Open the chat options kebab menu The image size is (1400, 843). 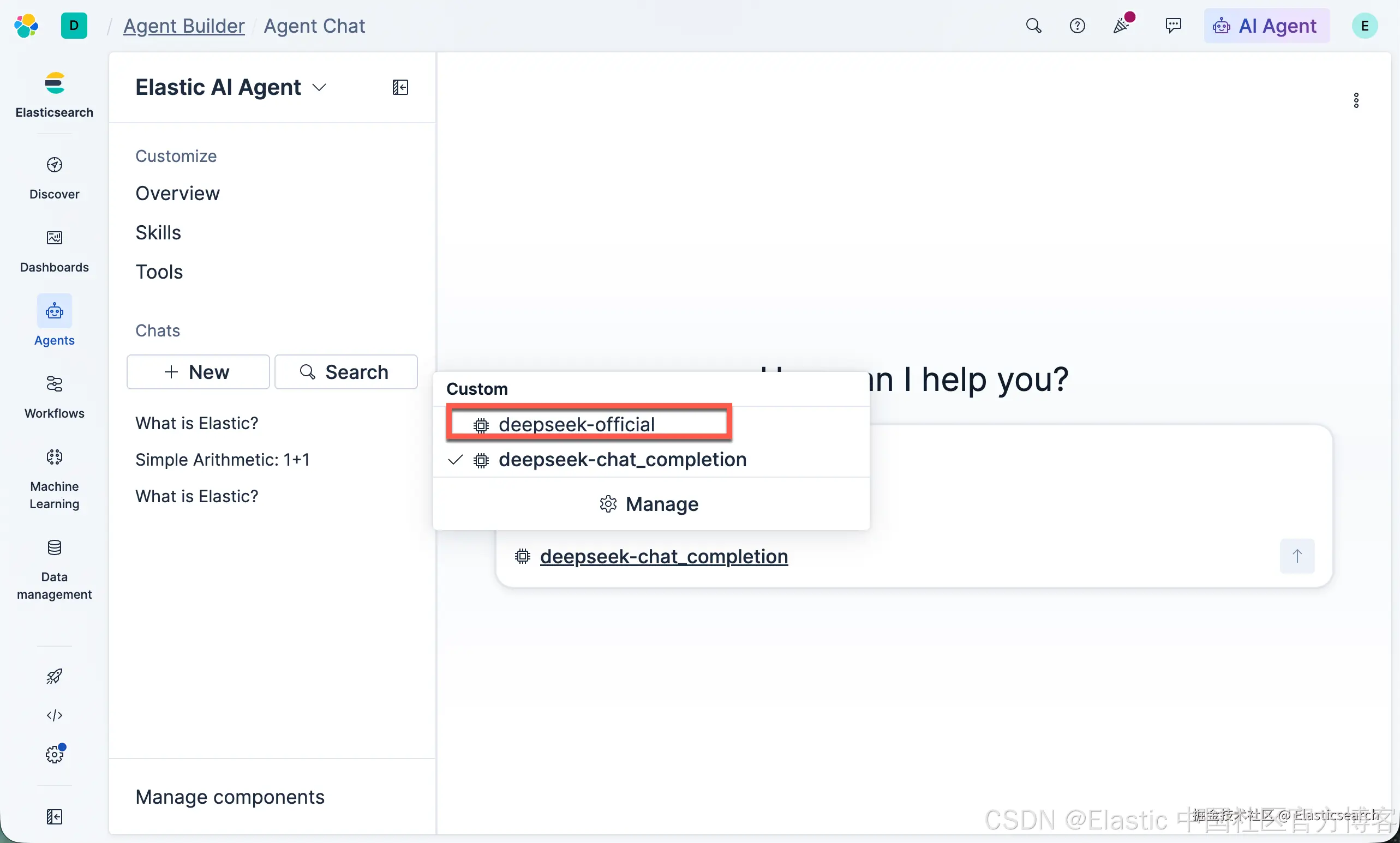[x=1356, y=100]
